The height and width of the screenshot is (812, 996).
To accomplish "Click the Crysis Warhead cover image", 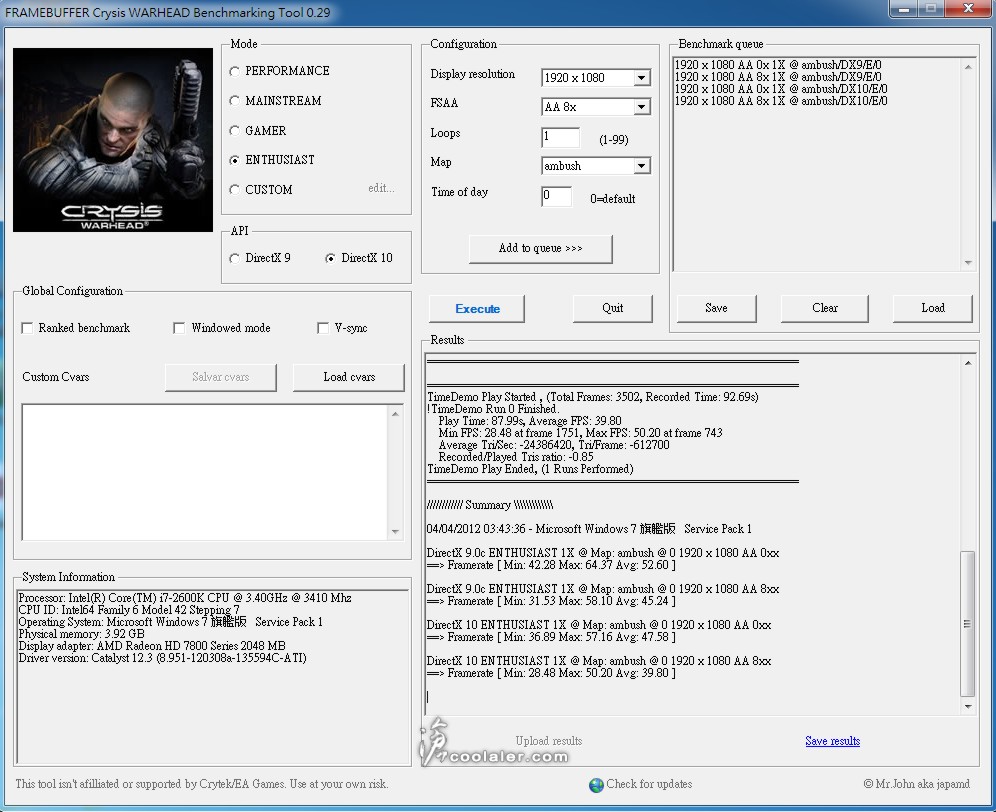I will pyautogui.click(x=113, y=140).
